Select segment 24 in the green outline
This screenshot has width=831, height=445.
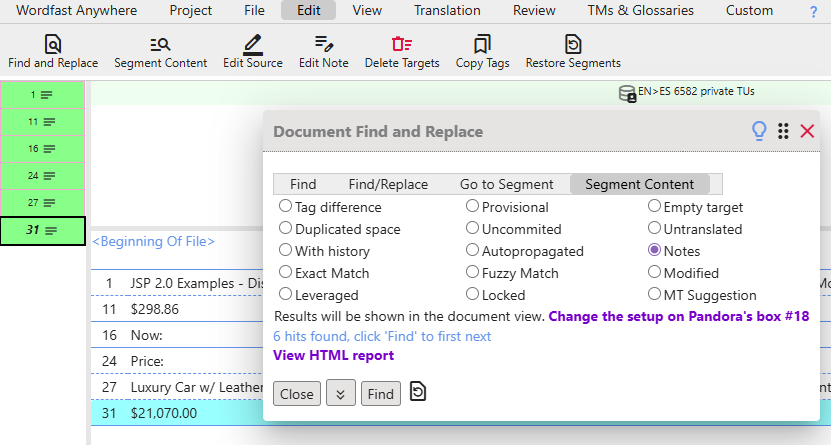tap(42, 176)
